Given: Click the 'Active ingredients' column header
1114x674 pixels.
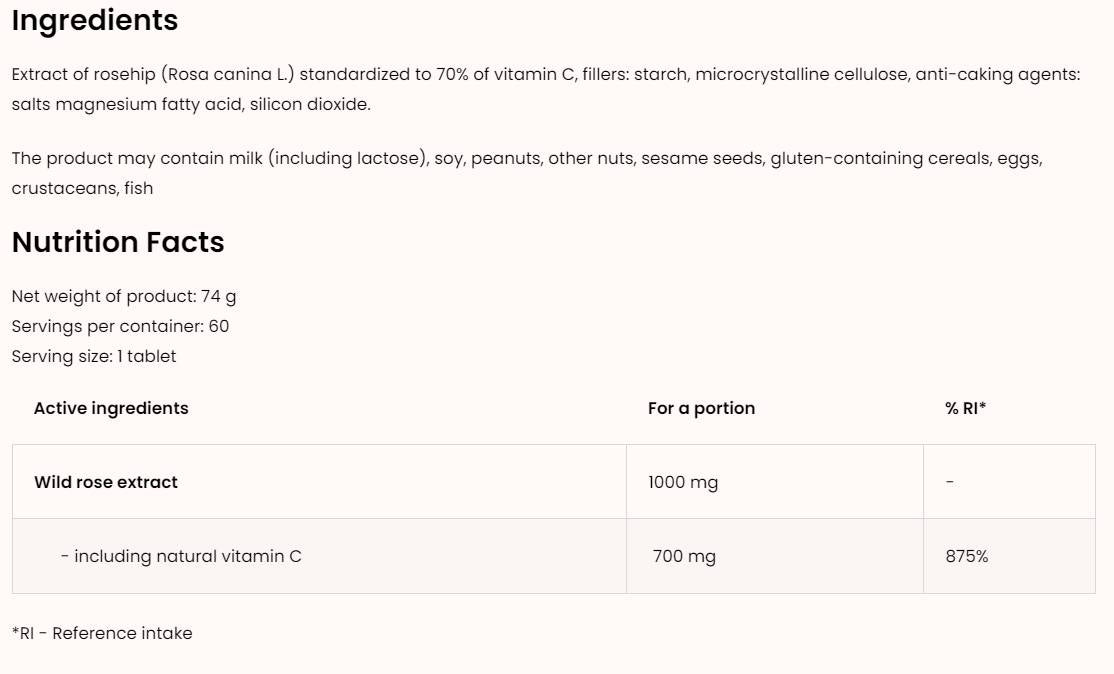Looking at the screenshot, I should click(x=111, y=408).
